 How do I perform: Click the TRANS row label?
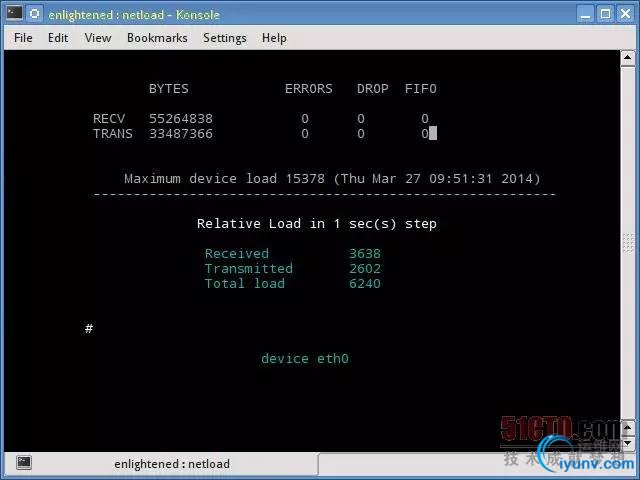(x=113, y=134)
